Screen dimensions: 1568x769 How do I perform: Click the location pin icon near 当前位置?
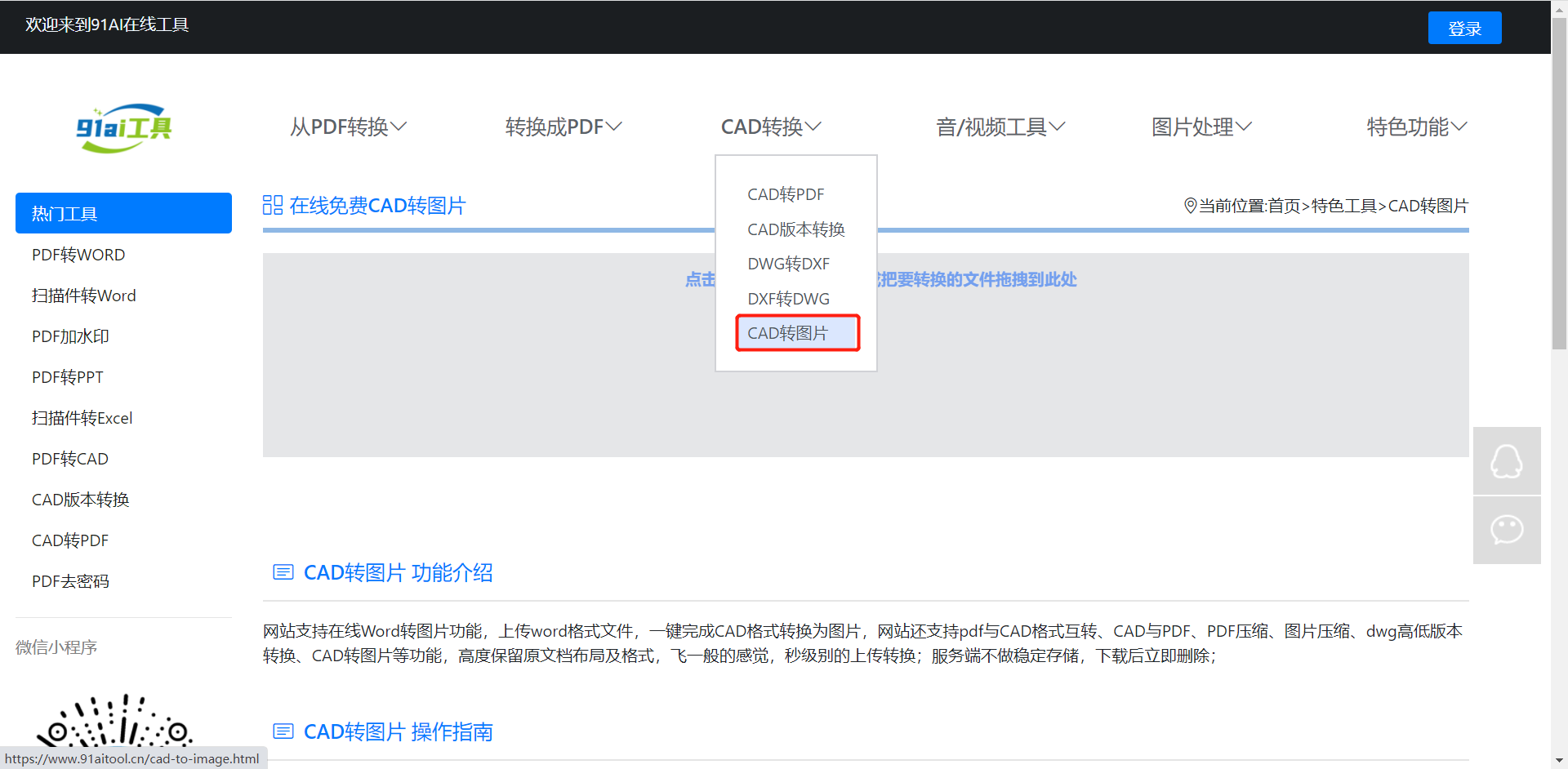(x=1190, y=206)
